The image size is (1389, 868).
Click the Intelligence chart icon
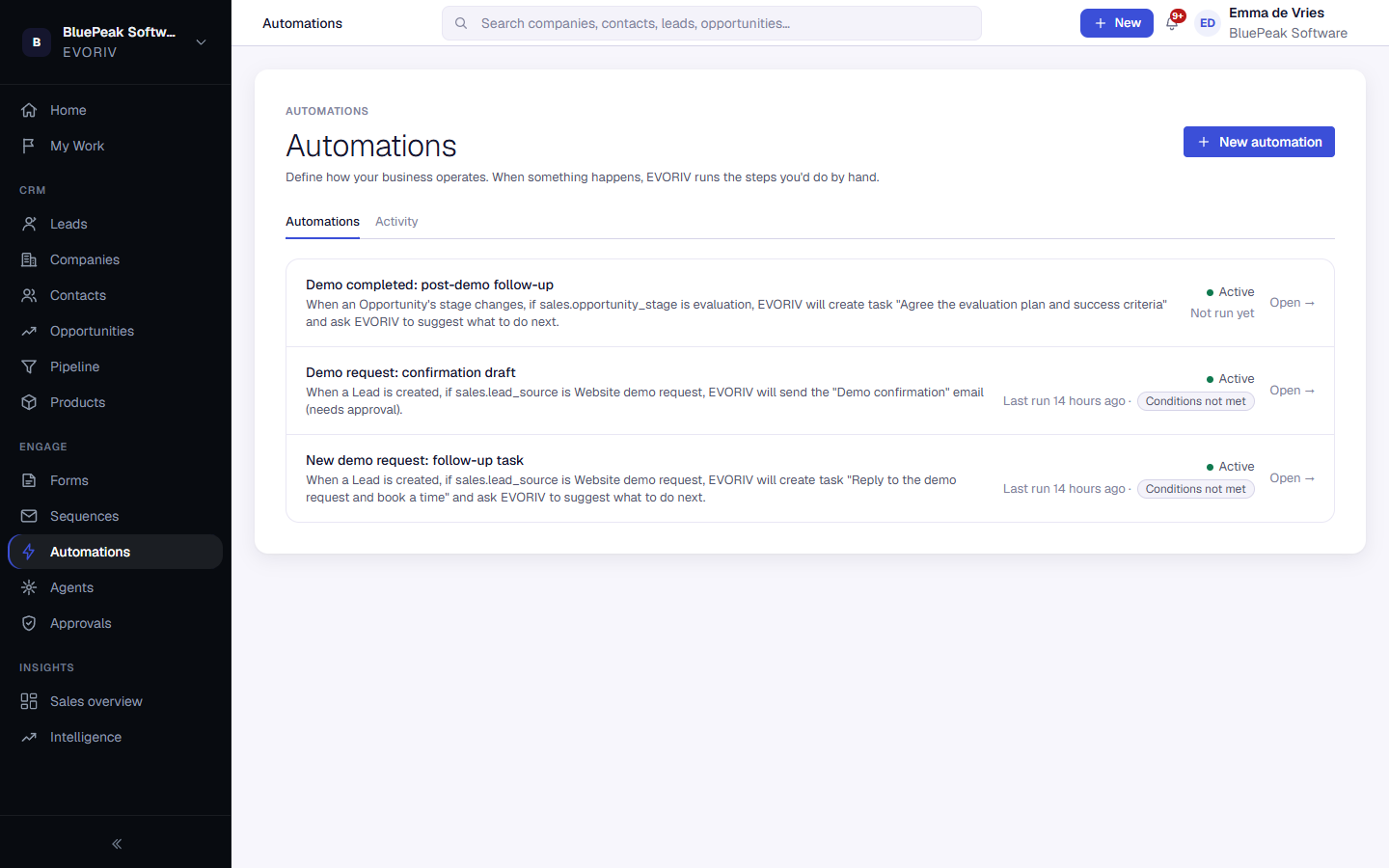coord(29,737)
